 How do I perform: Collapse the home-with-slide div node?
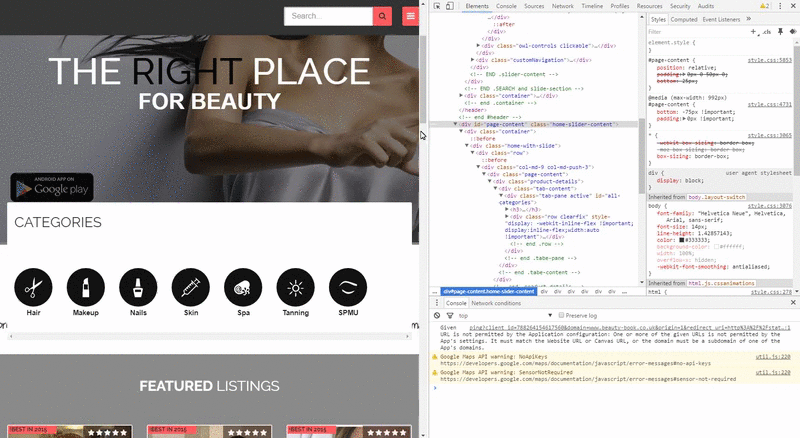(x=466, y=145)
